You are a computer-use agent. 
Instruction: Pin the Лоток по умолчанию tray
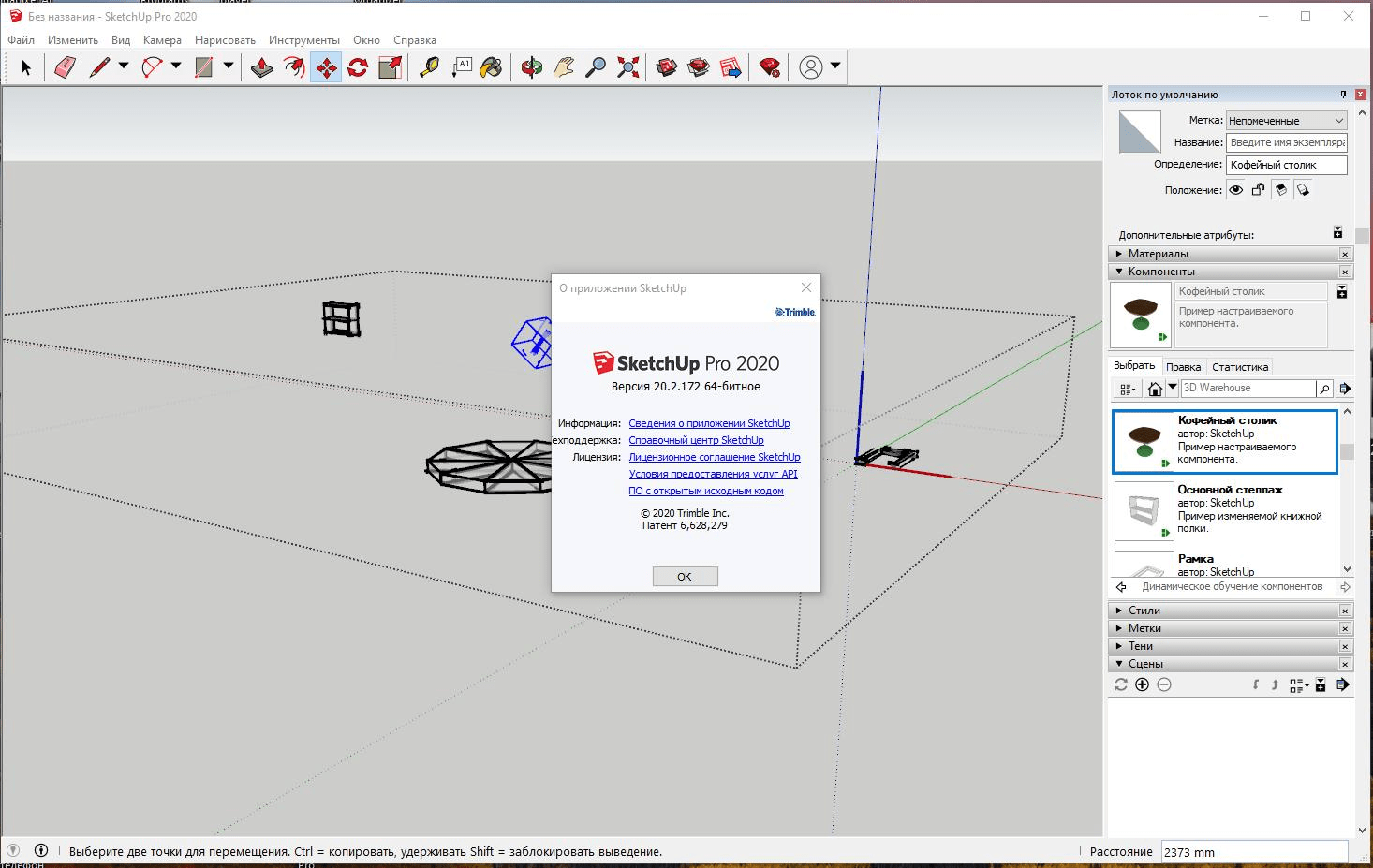pos(1344,94)
